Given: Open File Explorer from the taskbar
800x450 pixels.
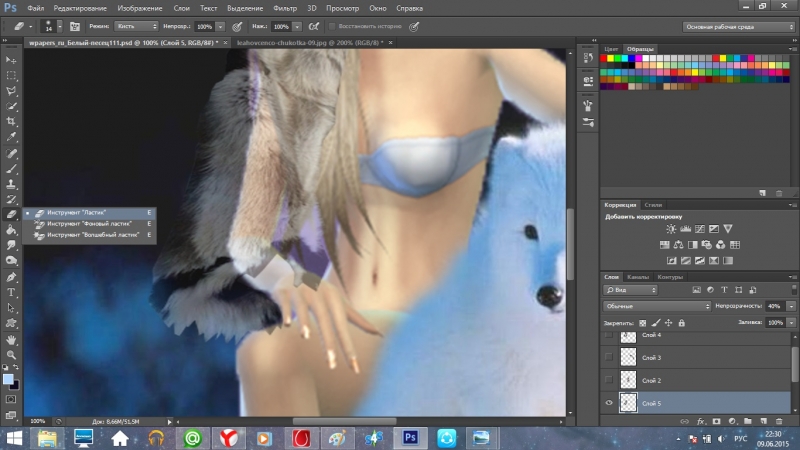Looking at the screenshot, I should 47,438.
